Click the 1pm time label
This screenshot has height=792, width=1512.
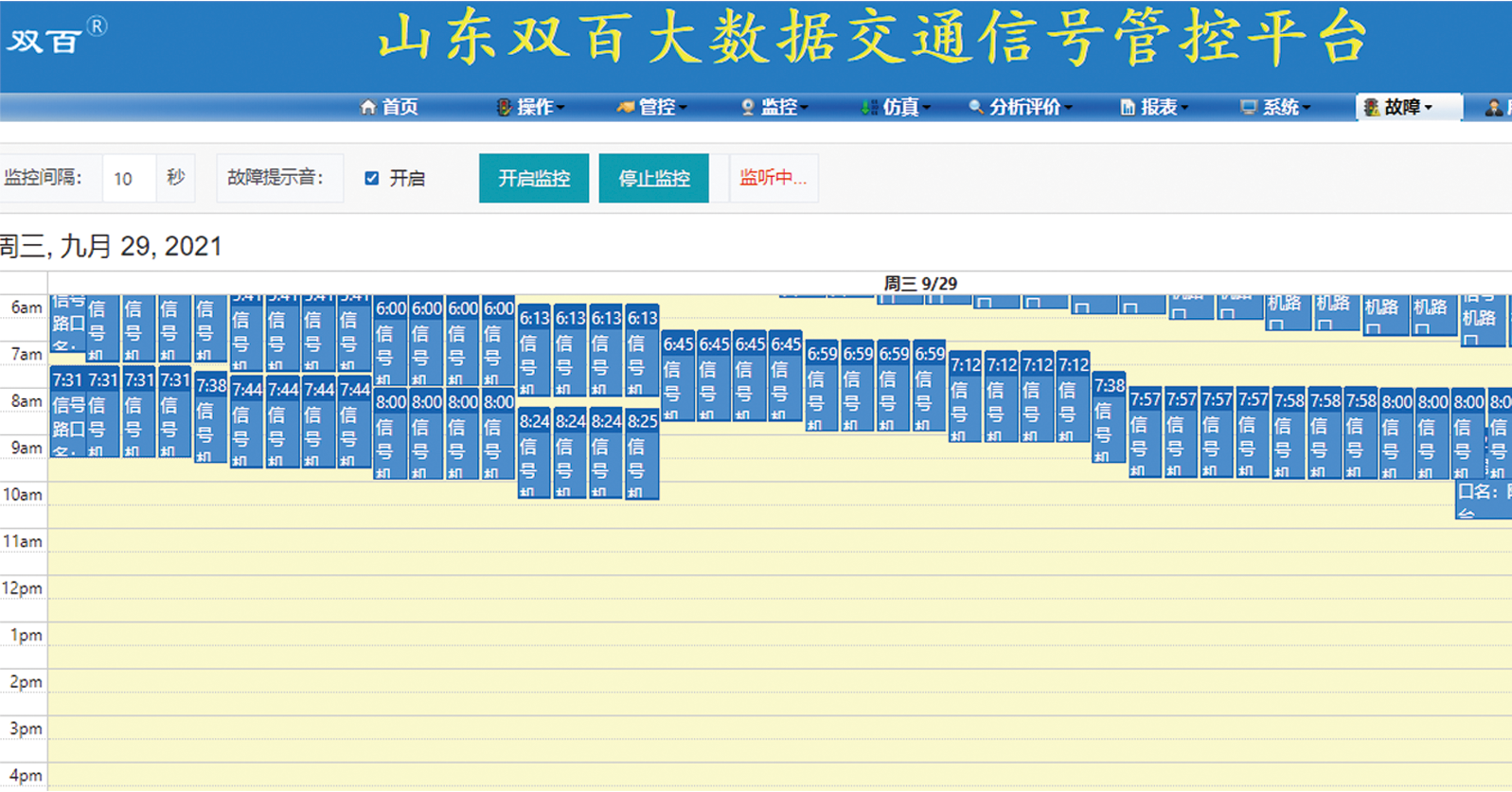point(27,635)
